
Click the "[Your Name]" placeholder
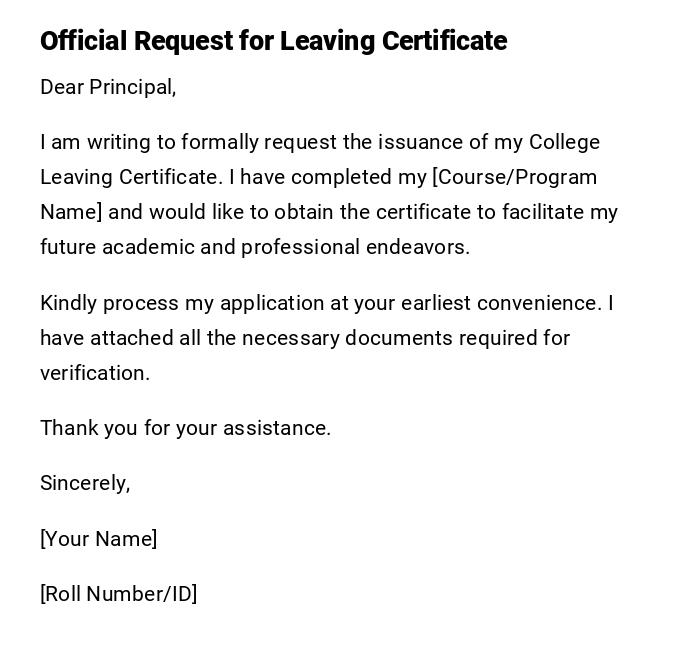(99, 539)
